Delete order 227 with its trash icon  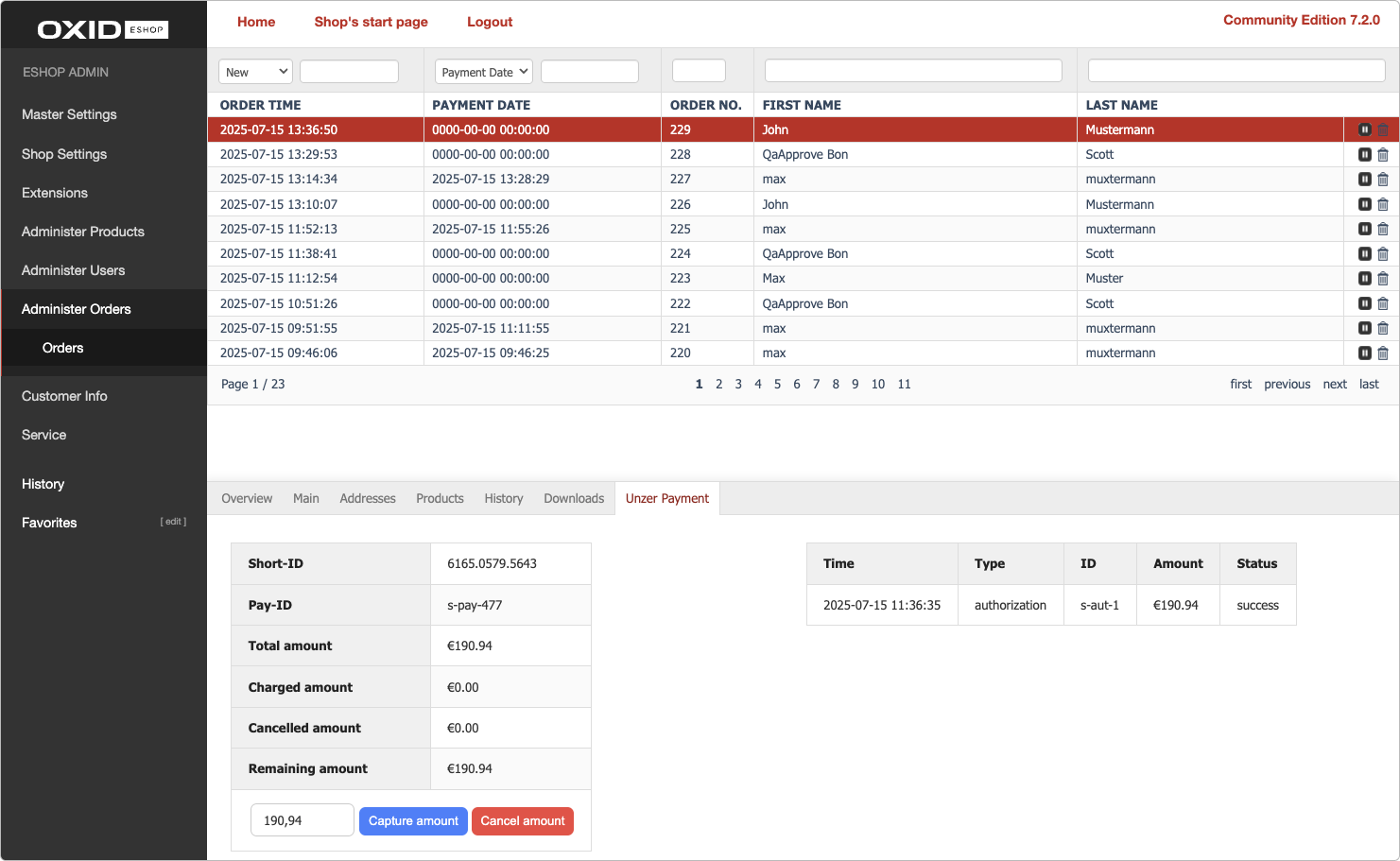pyautogui.click(x=1383, y=179)
